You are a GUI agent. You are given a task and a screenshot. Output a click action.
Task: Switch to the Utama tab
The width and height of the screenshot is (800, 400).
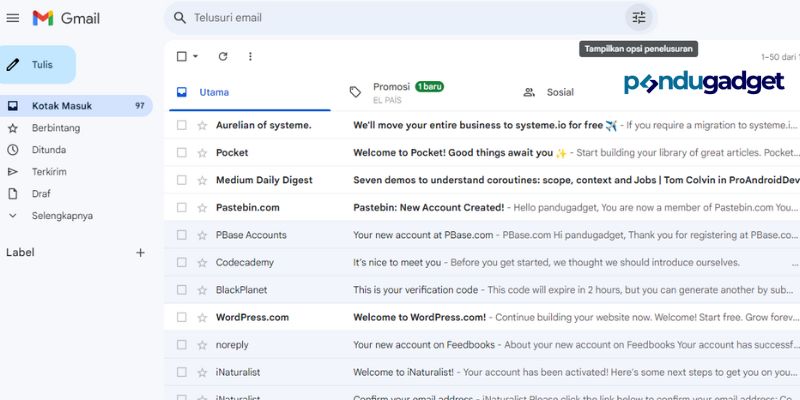click(x=249, y=92)
